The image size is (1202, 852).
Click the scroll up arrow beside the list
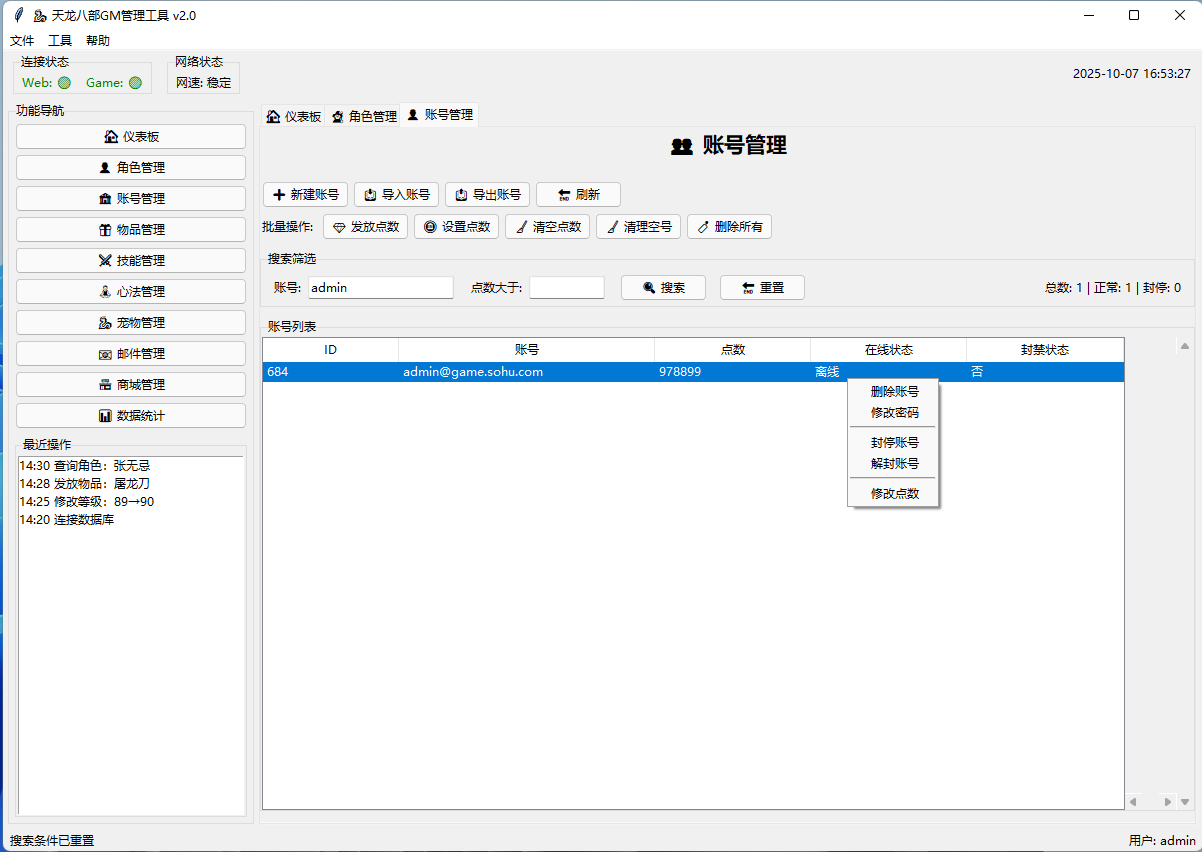(1184, 346)
